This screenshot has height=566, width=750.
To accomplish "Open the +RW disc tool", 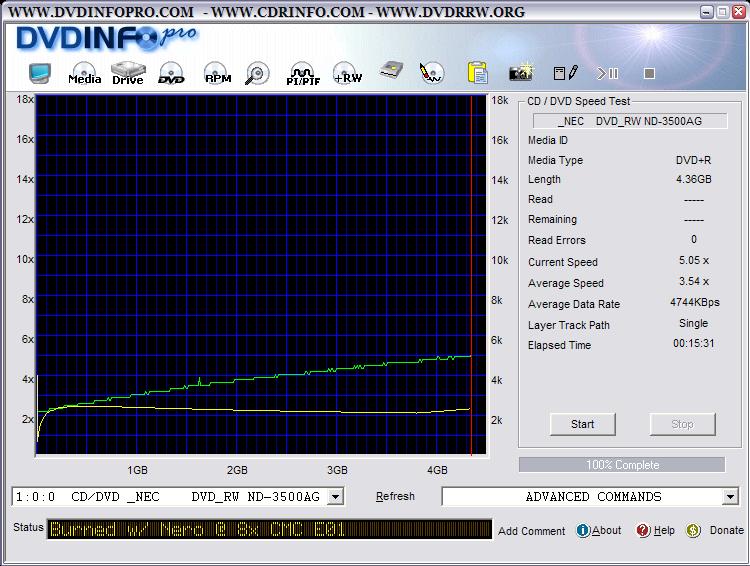I will pos(348,74).
